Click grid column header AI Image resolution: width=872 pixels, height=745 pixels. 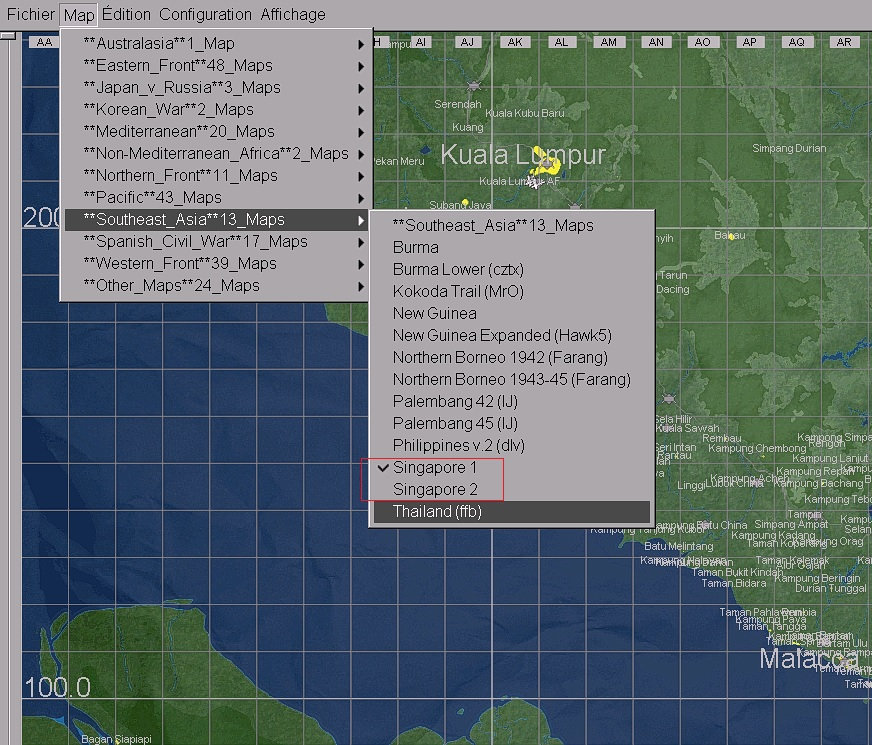tap(420, 42)
